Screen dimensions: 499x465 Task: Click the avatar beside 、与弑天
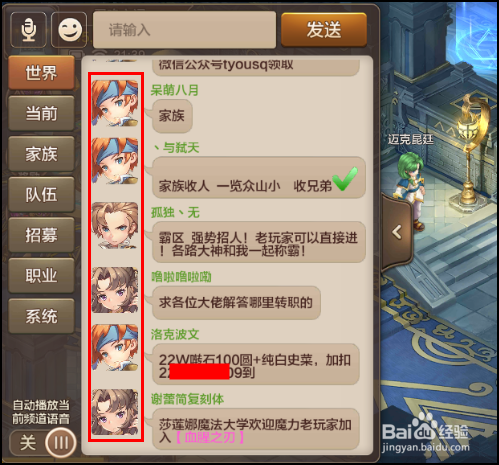(115, 161)
